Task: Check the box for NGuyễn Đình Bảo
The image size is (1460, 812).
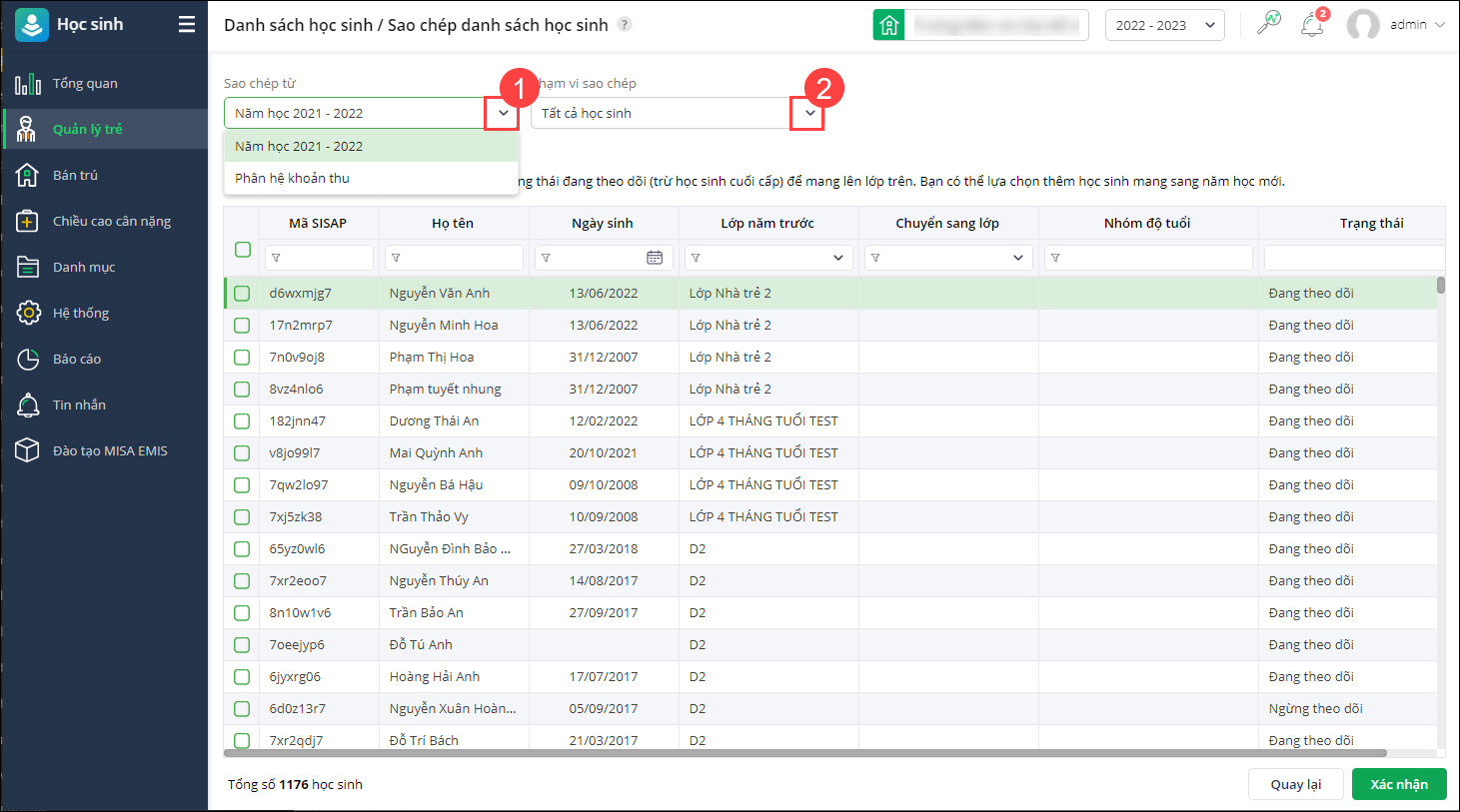Action: click(x=242, y=549)
